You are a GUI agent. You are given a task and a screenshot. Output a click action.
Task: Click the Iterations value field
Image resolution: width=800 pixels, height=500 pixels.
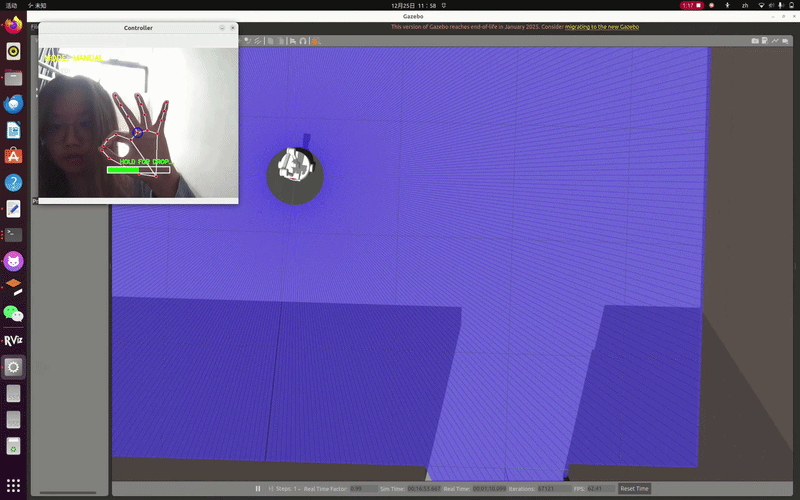click(553, 488)
